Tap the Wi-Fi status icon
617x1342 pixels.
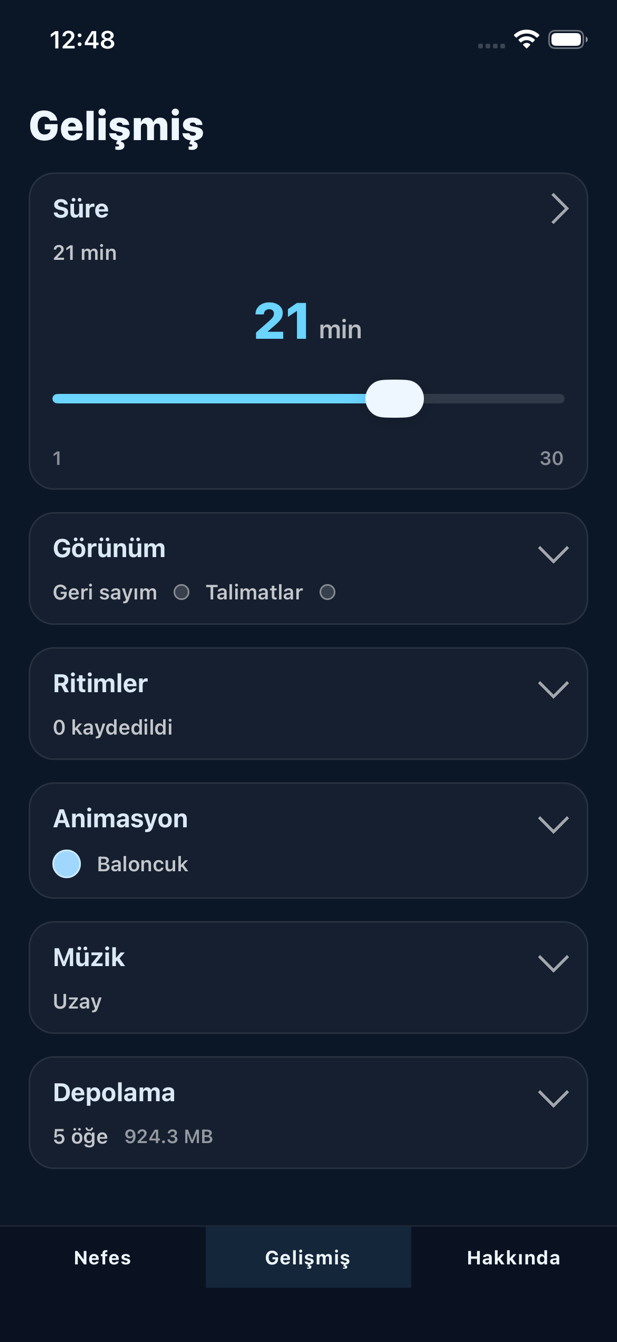[x=524, y=41]
